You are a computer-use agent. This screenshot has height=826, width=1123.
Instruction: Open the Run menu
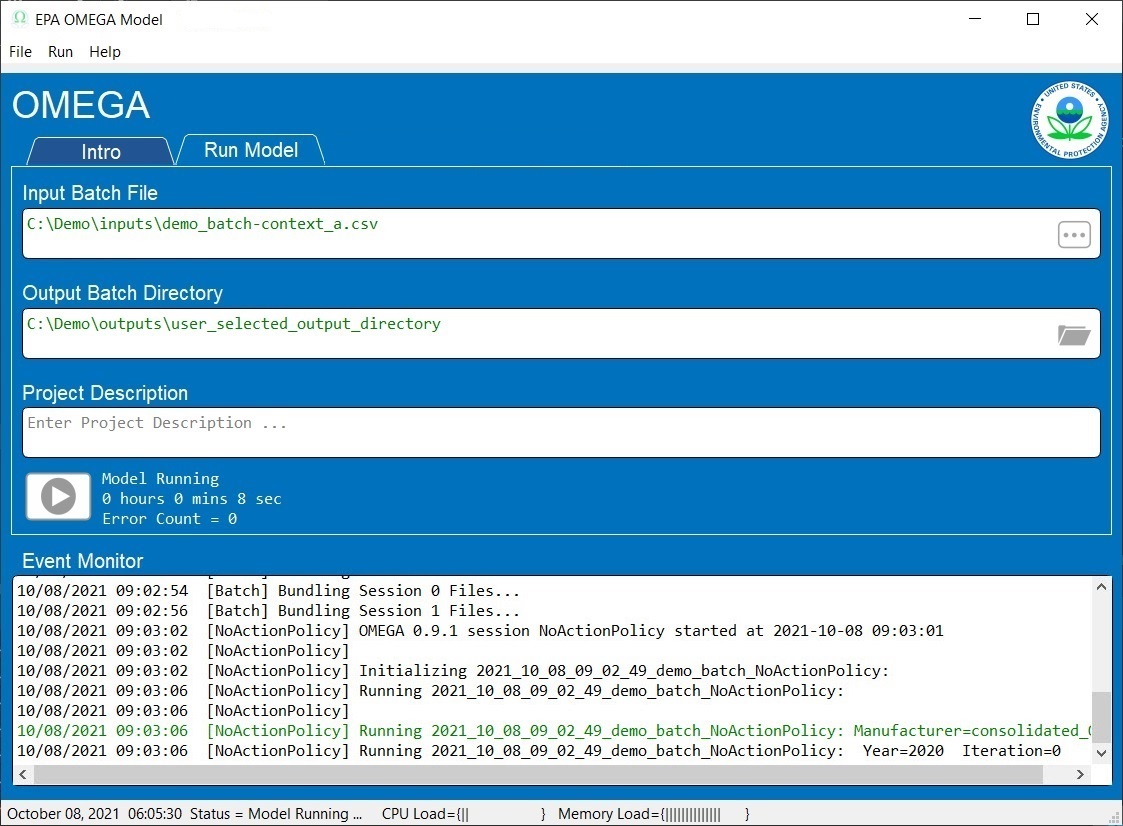click(60, 52)
